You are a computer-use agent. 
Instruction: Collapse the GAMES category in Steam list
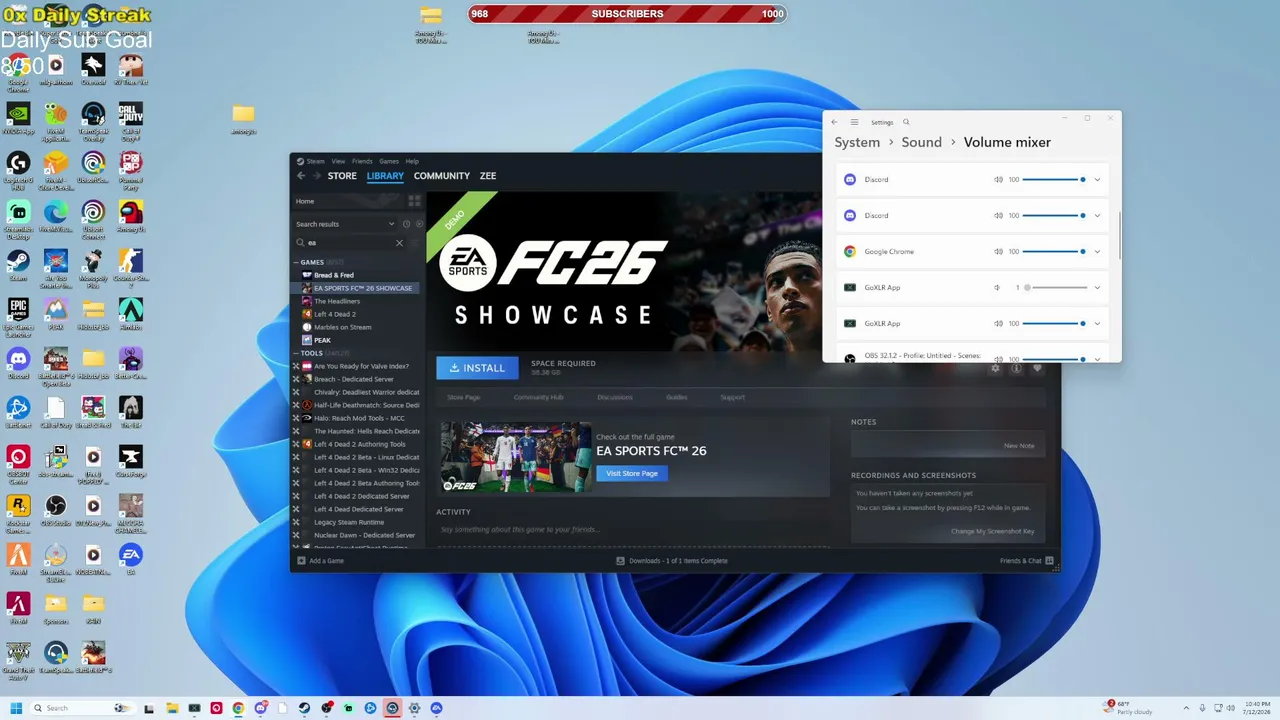[x=295, y=262]
